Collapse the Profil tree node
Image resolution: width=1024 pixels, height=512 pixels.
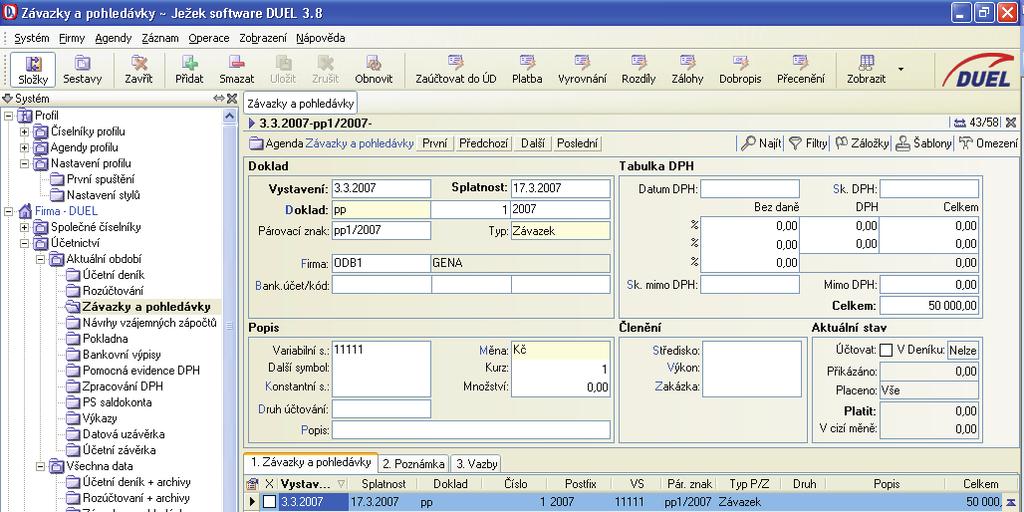coord(8,116)
